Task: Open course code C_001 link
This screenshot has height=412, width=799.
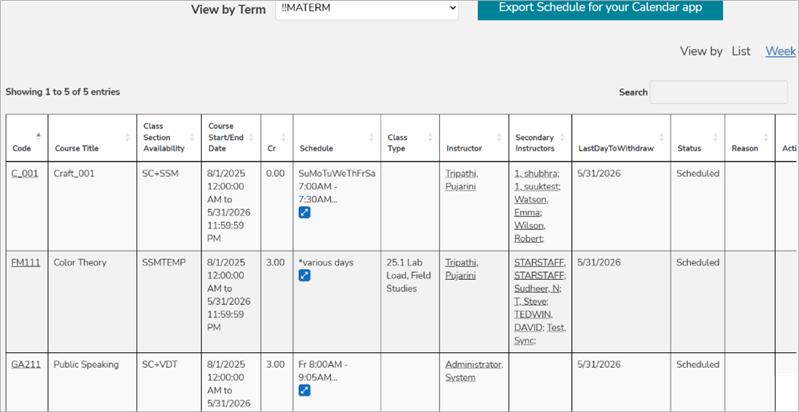Action: coord(23,173)
